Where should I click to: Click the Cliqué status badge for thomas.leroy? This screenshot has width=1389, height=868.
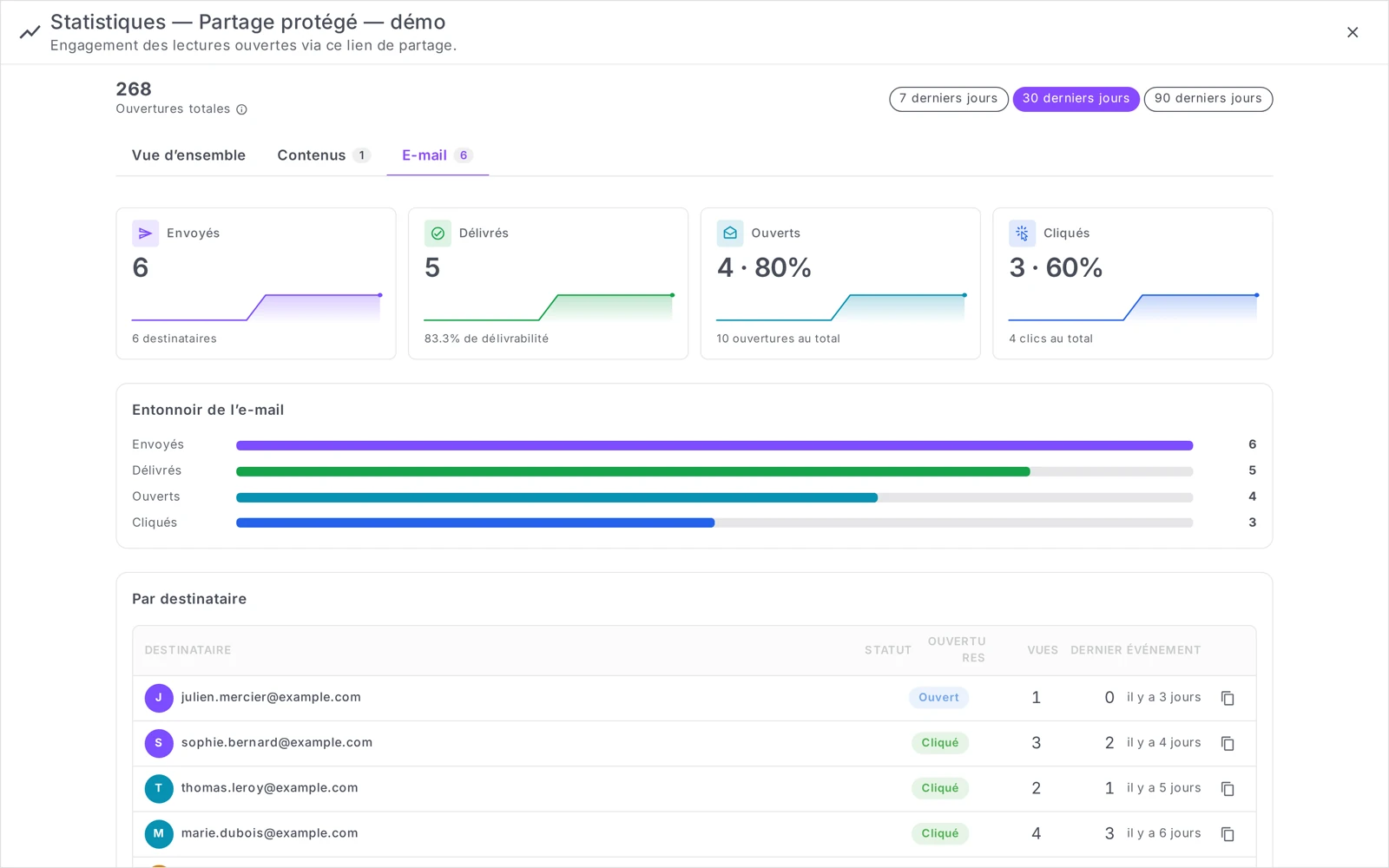940,788
